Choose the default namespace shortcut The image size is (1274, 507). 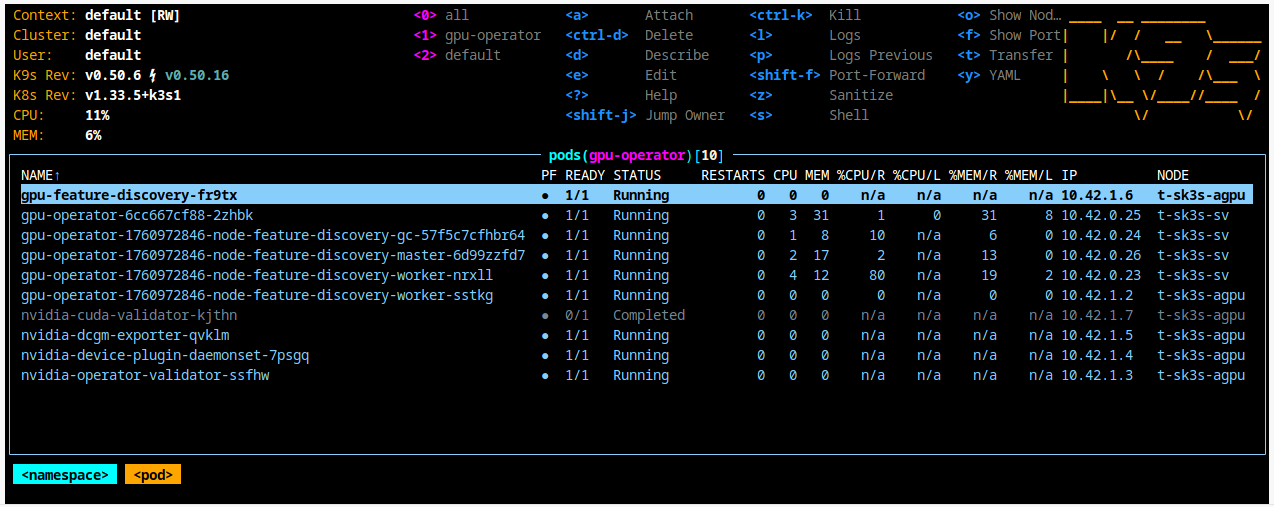click(x=472, y=55)
